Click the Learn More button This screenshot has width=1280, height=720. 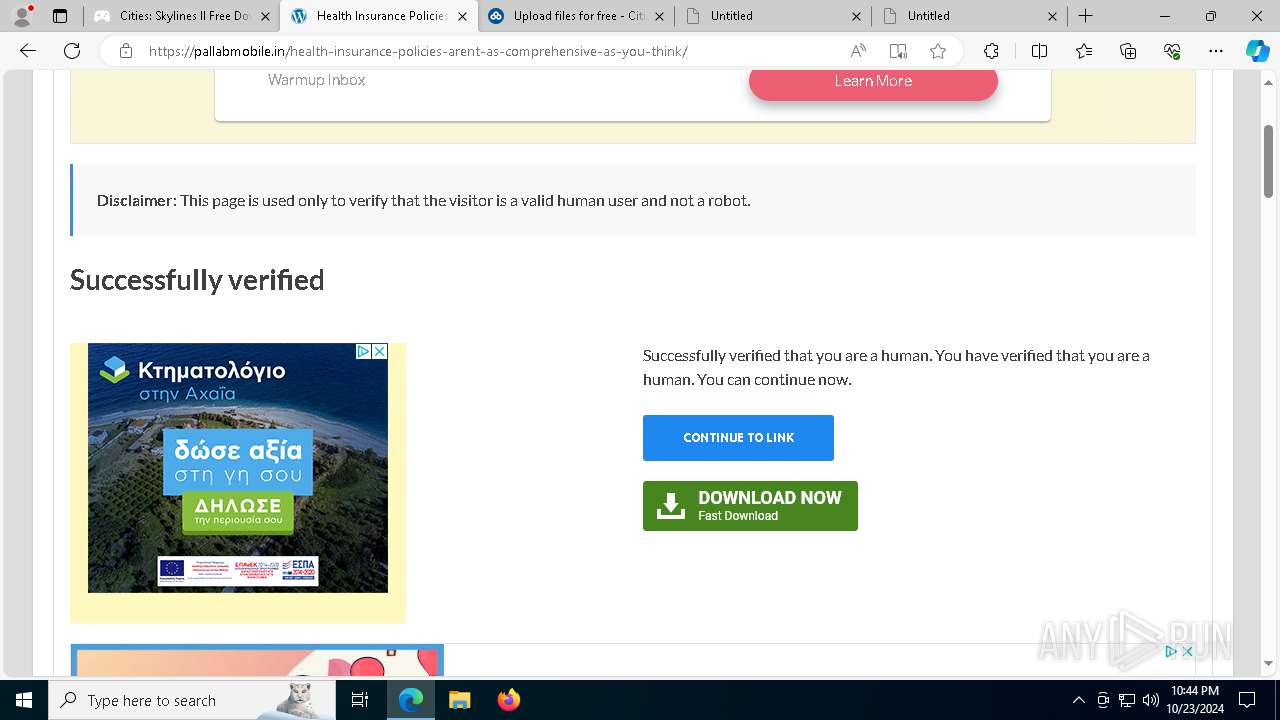873,81
